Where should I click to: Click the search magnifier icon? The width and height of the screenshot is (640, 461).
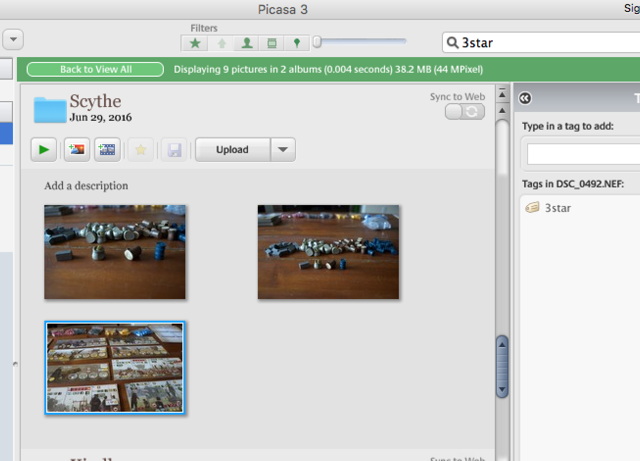[x=452, y=42]
